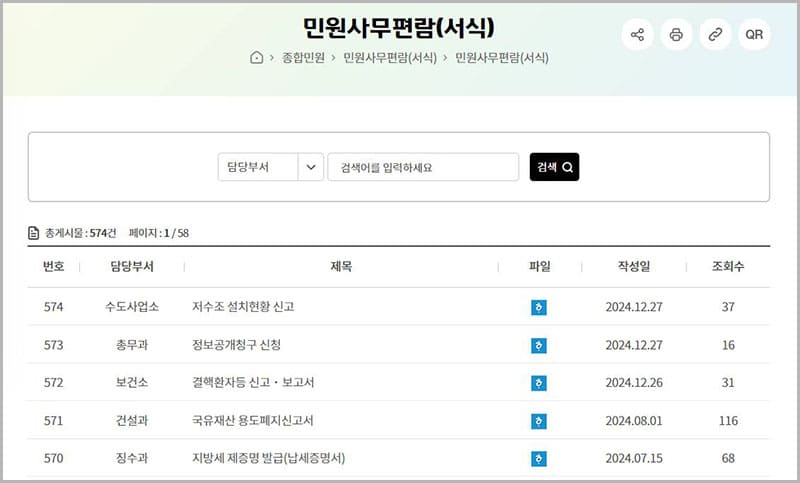This screenshot has width=800, height=483.
Task: Download file for 저수조 설치현황 신고
Action: (539, 307)
